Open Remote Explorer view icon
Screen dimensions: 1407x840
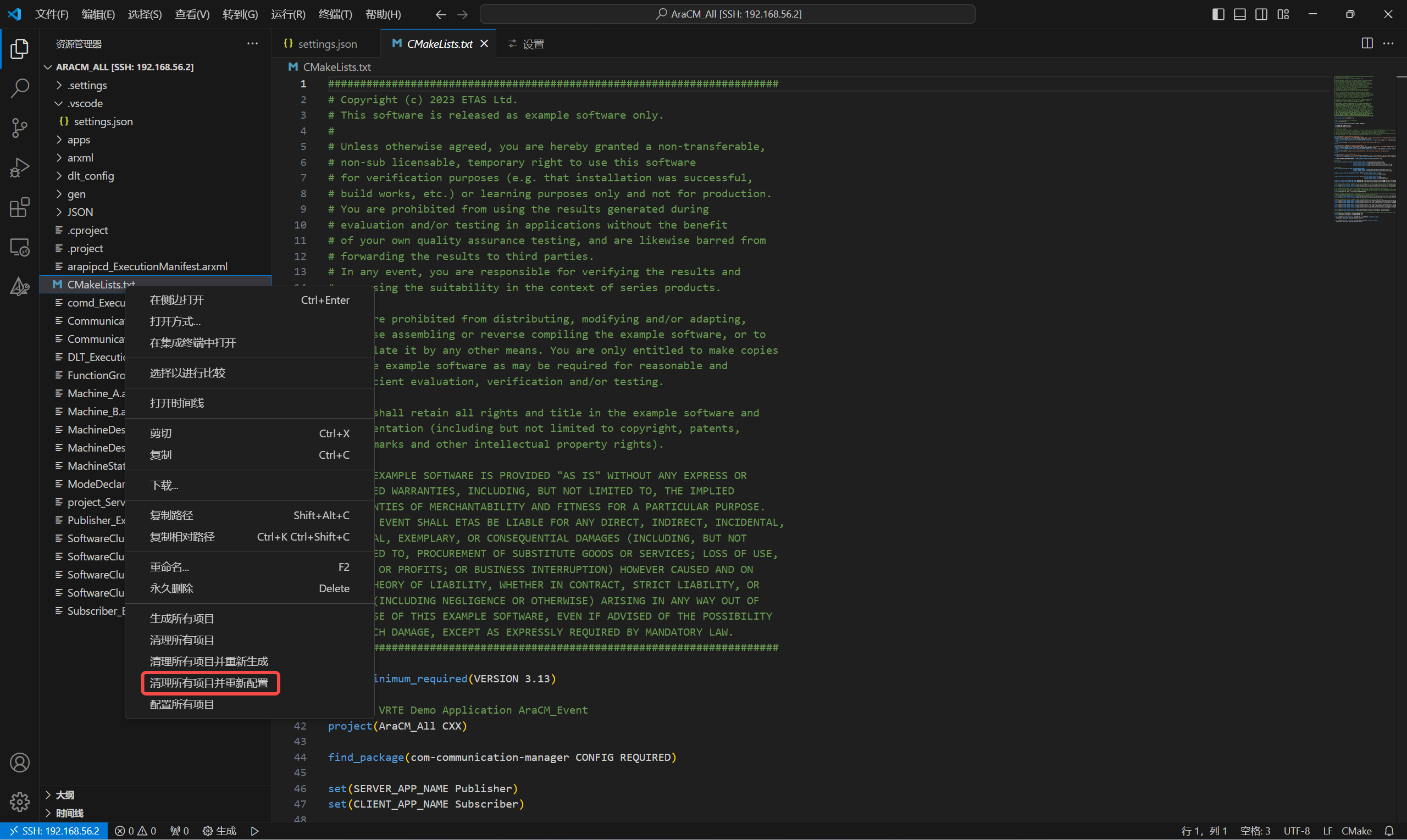(20, 247)
